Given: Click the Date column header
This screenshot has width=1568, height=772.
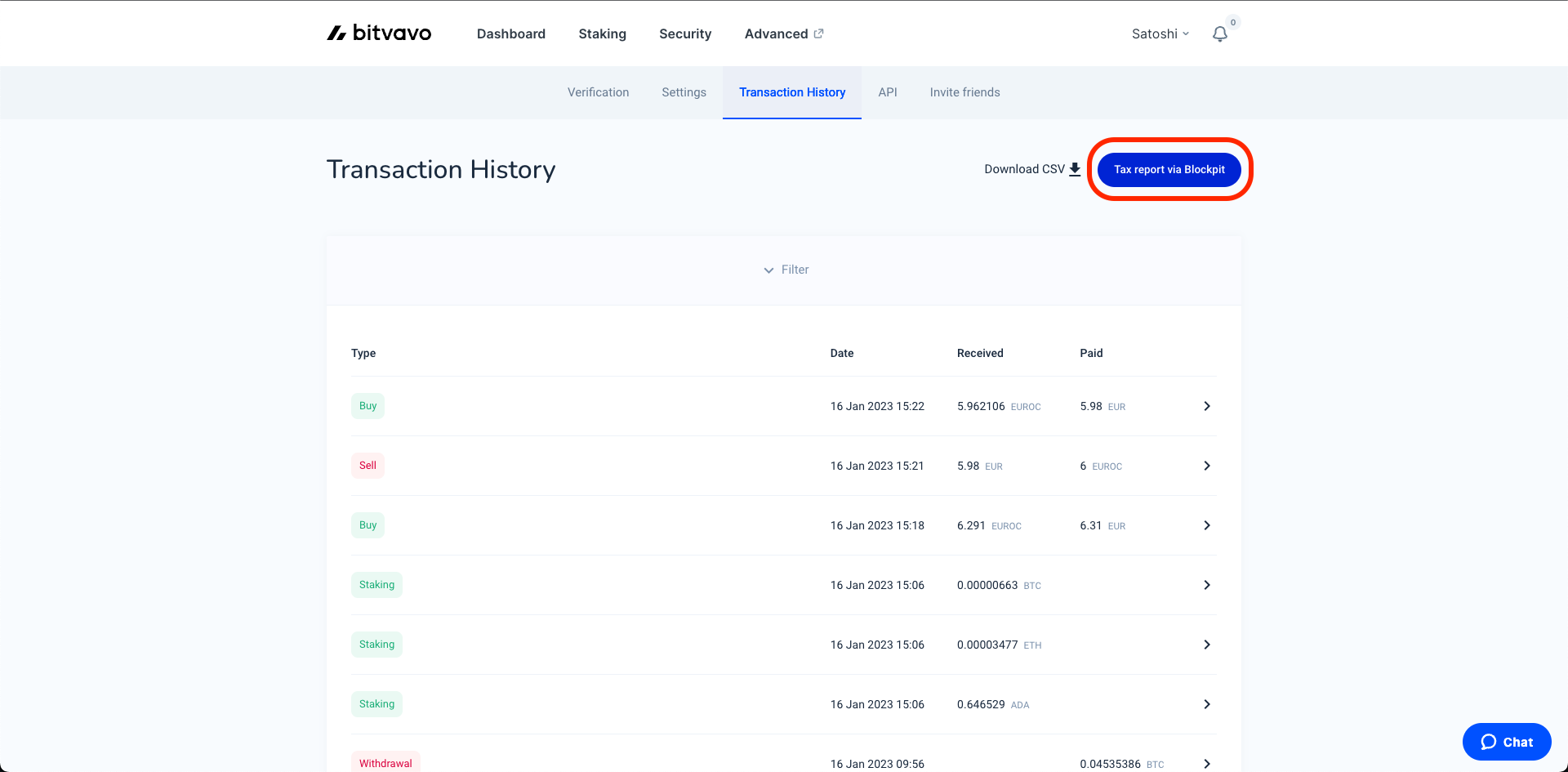Looking at the screenshot, I should pos(842,353).
